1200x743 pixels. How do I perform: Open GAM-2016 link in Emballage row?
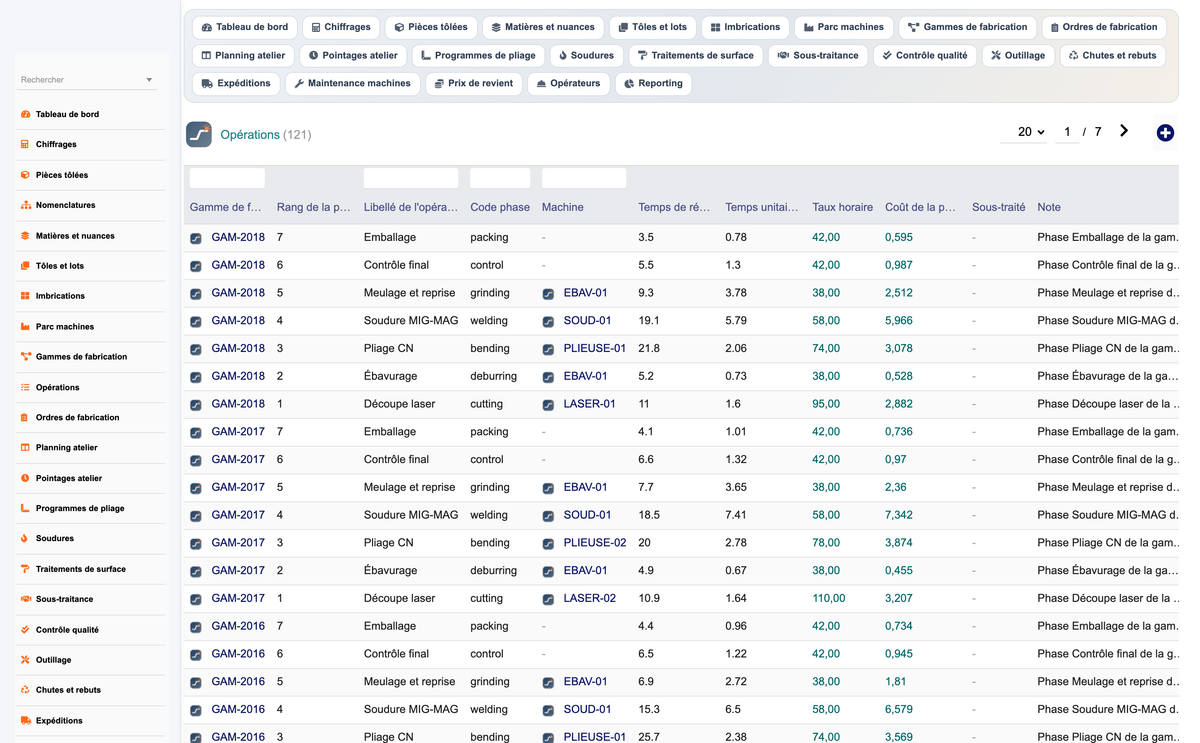coord(238,626)
